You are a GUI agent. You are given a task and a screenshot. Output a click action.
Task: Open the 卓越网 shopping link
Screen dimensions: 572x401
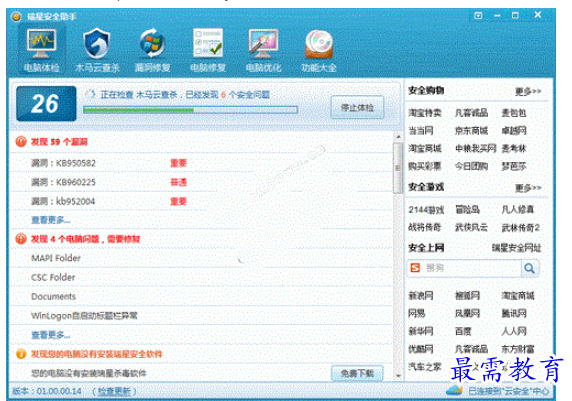[x=514, y=130]
